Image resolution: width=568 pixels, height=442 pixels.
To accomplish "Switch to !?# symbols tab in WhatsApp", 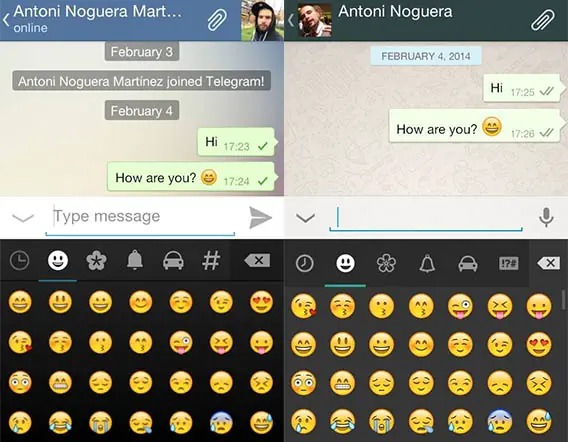I will point(509,263).
